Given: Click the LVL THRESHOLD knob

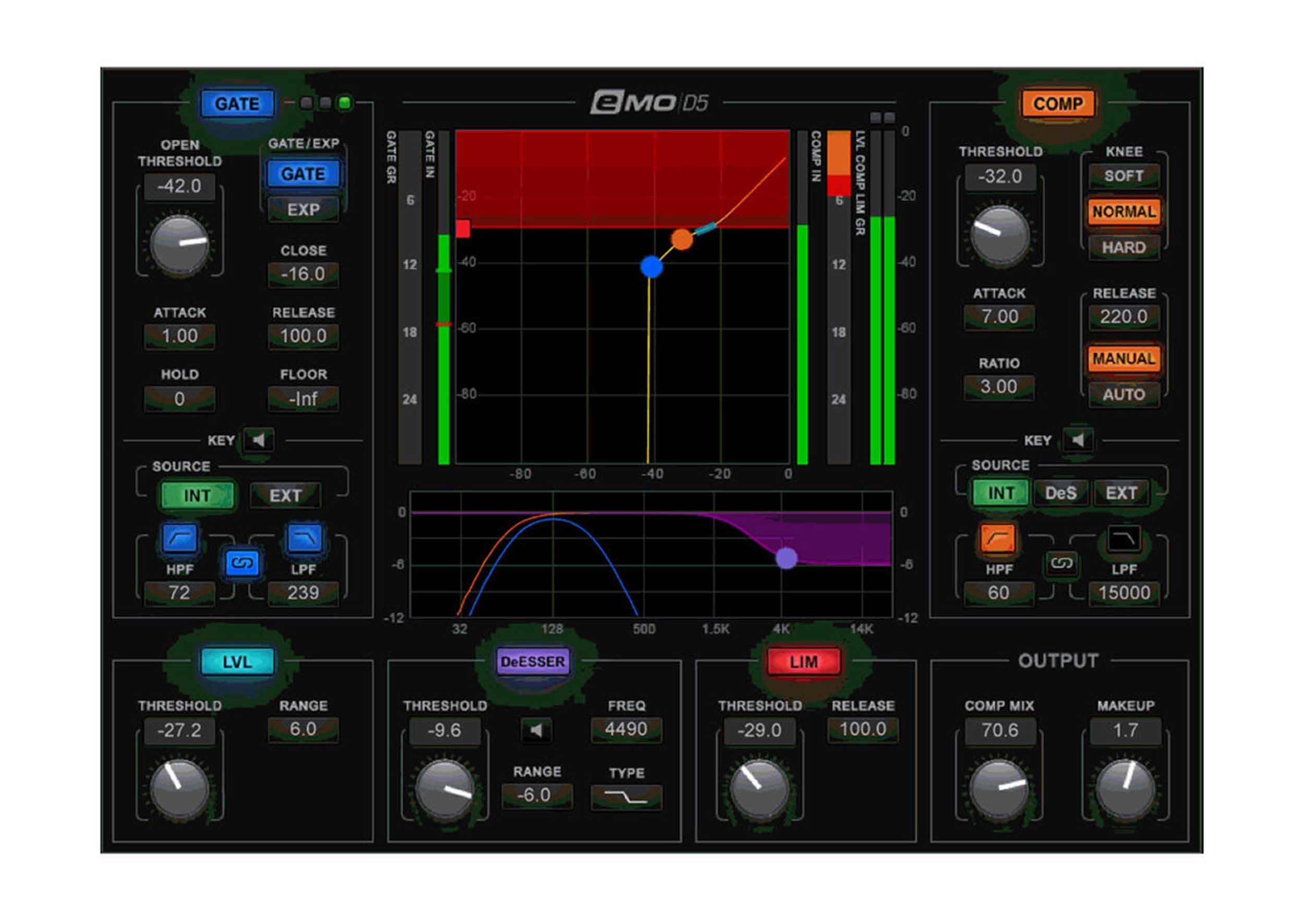Looking at the screenshot, I should [x=180, y=789].
